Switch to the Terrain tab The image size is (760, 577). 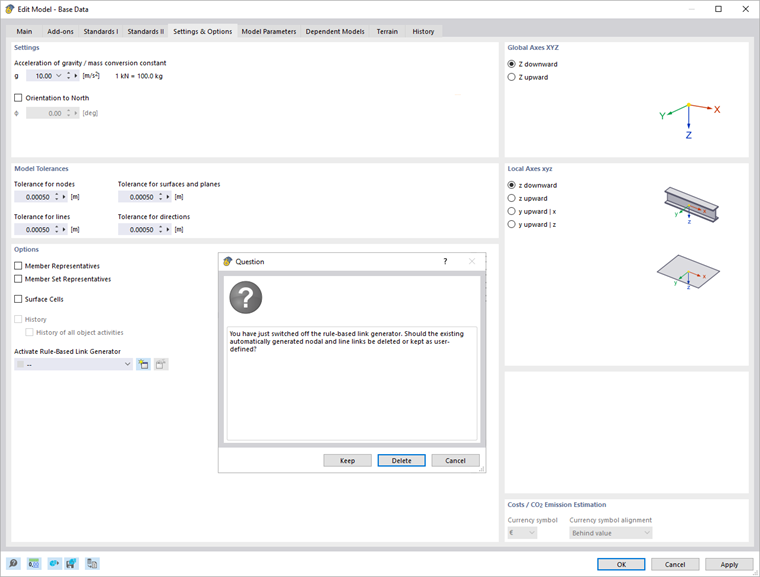(x=387, y=32)
